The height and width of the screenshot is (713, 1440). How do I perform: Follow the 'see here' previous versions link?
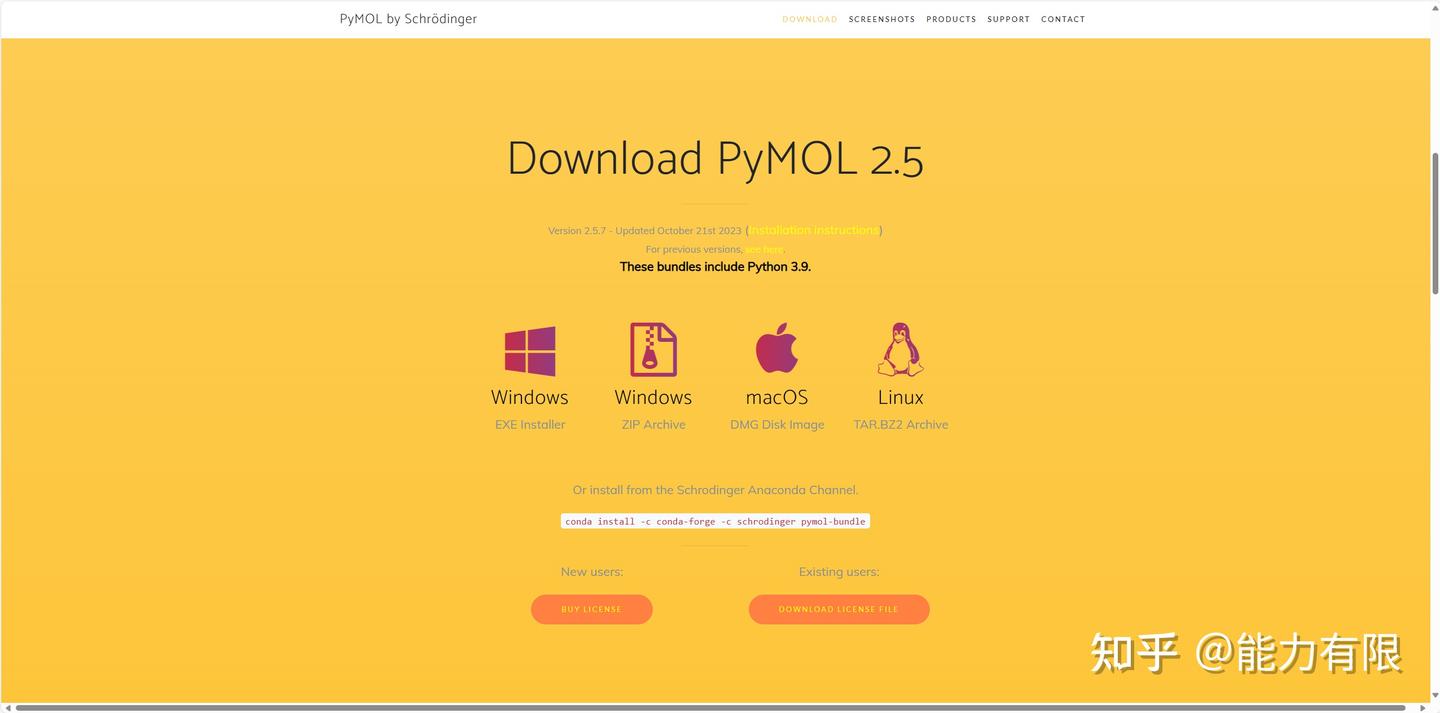(x=764, y=249)
